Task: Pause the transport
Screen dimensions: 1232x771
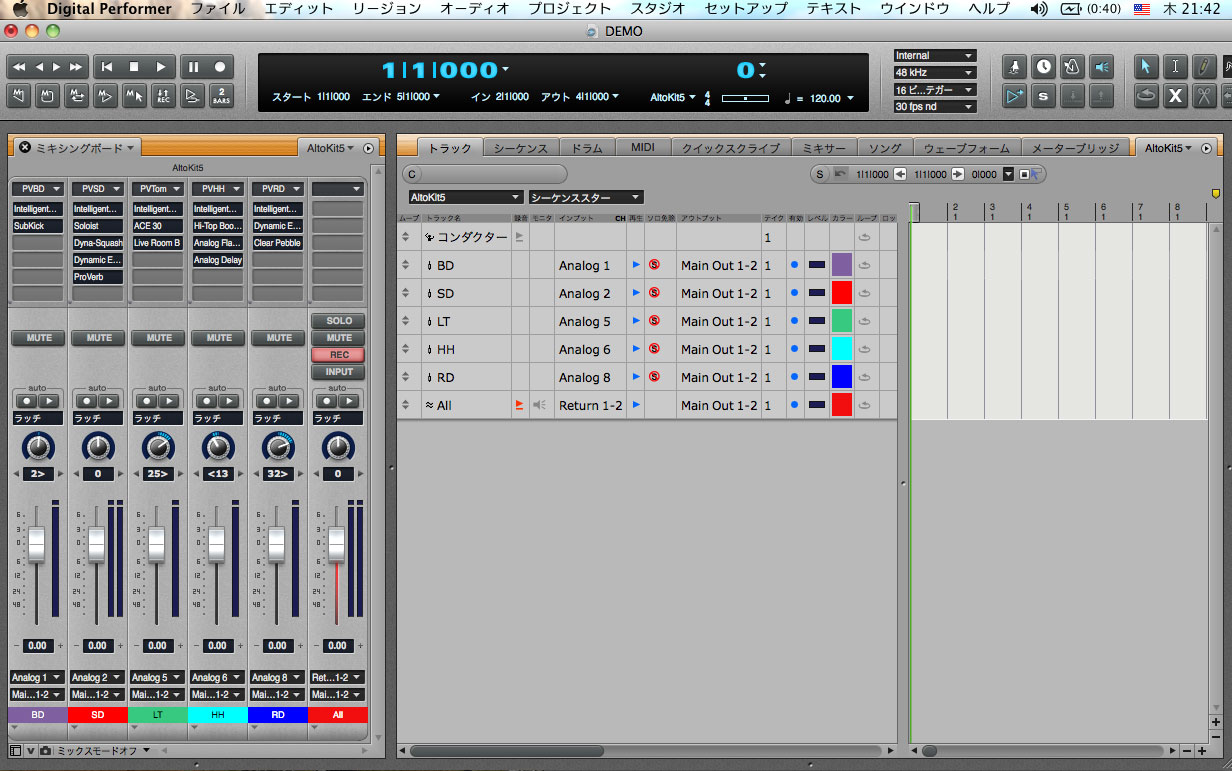Action: [194, 67]
